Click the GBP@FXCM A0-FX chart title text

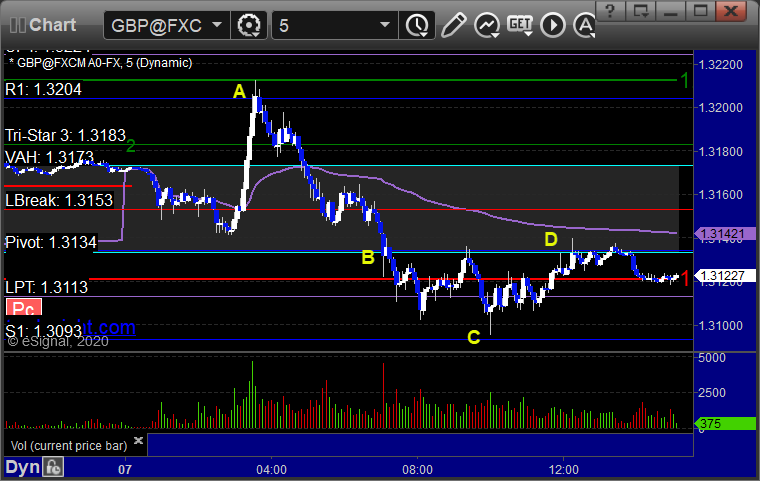[x=101, y=63]
